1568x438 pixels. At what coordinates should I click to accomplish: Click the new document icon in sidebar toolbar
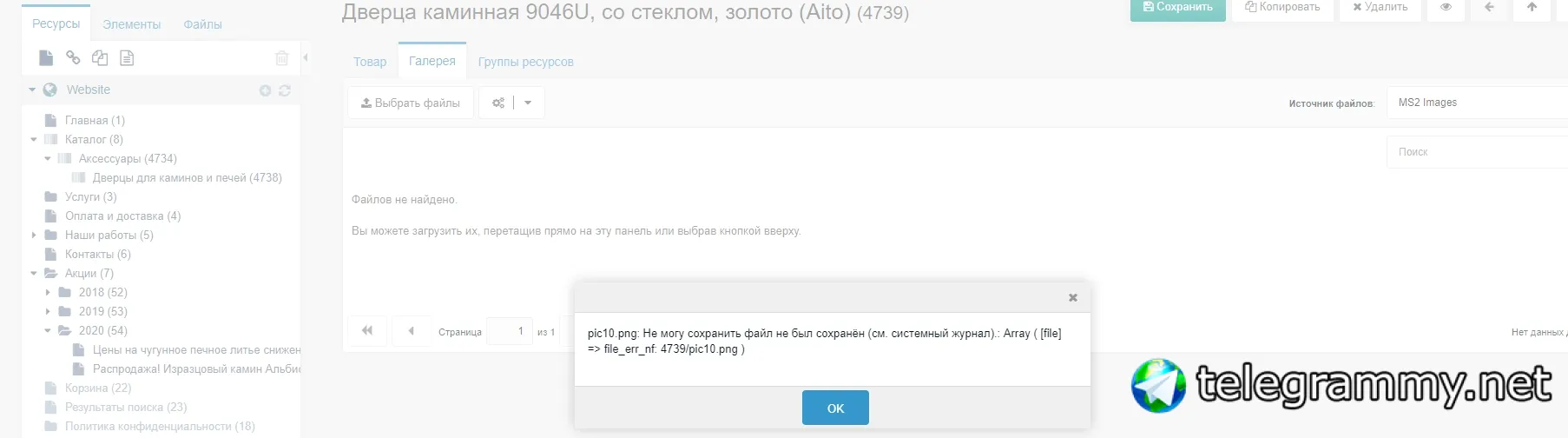coord(46,58)
